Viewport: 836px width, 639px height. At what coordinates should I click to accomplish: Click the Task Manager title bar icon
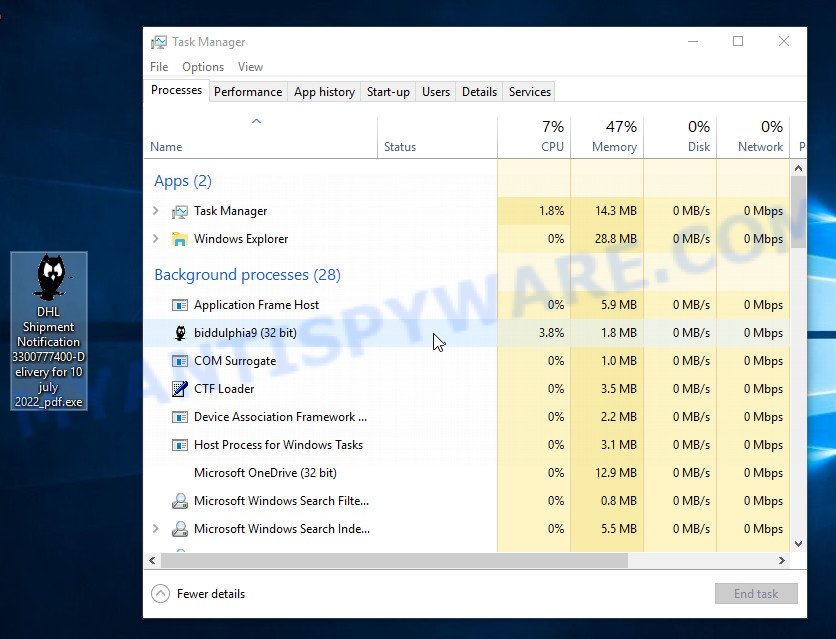158,42
